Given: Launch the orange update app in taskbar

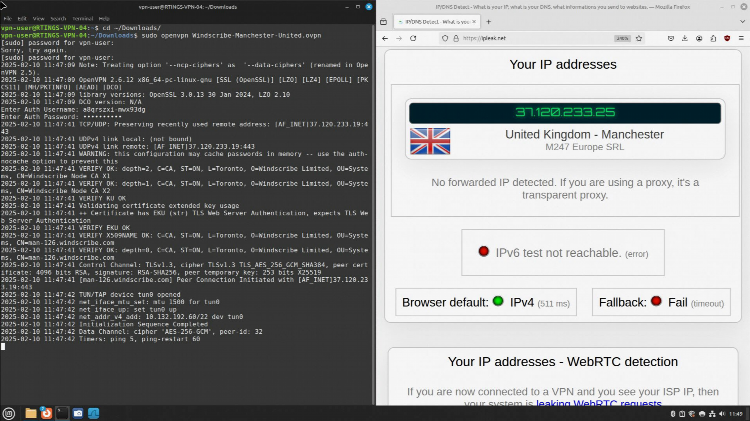Looking at the screenshot, I should point(46,413).
